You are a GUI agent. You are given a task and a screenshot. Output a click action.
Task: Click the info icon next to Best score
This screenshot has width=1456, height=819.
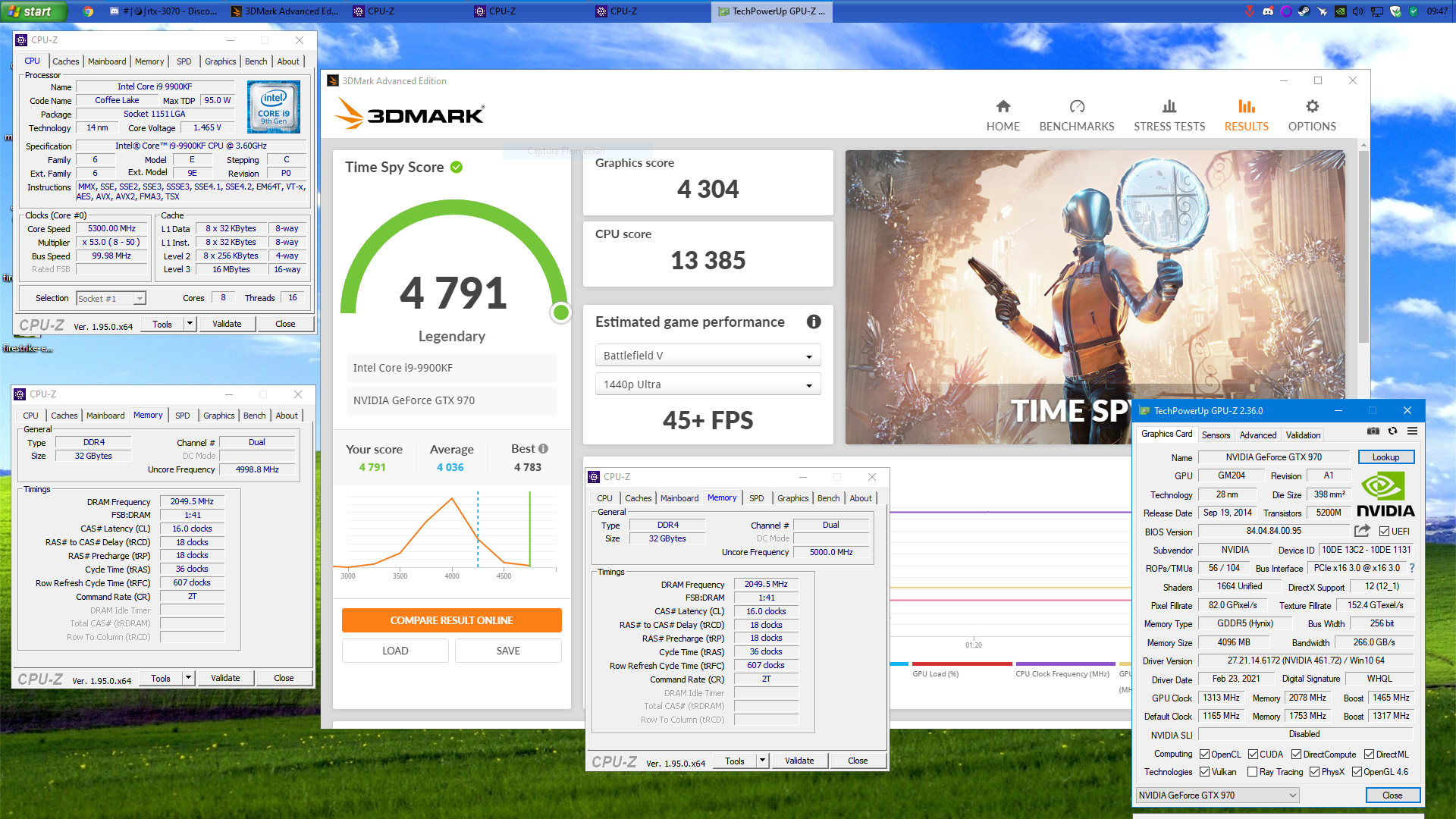click(543, 449)
